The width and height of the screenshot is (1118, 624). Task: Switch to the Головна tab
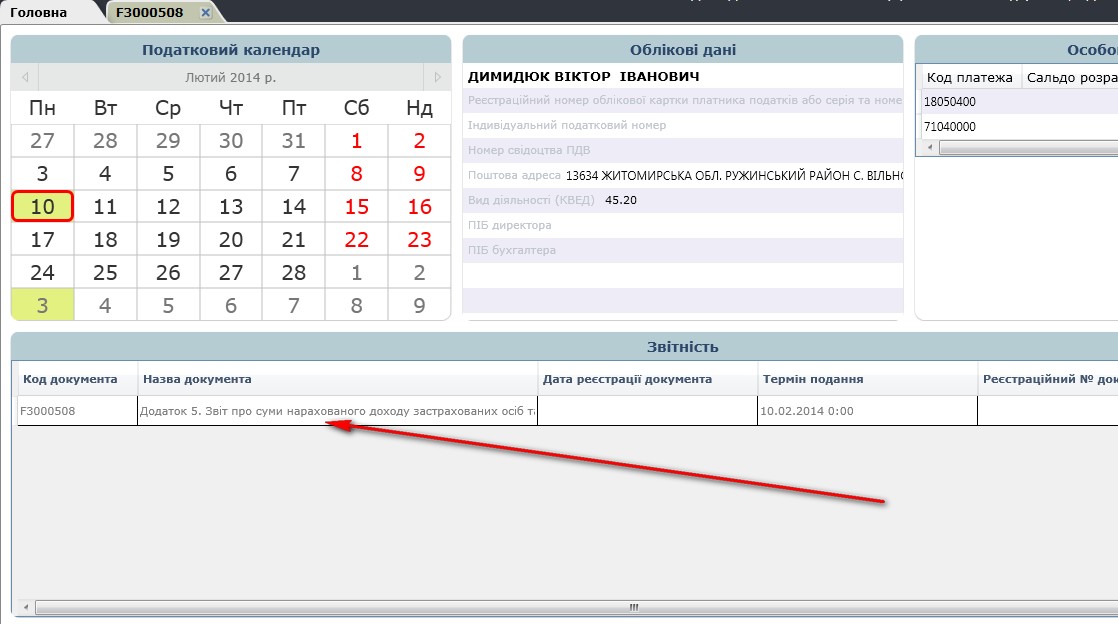[x=39, y=13]
